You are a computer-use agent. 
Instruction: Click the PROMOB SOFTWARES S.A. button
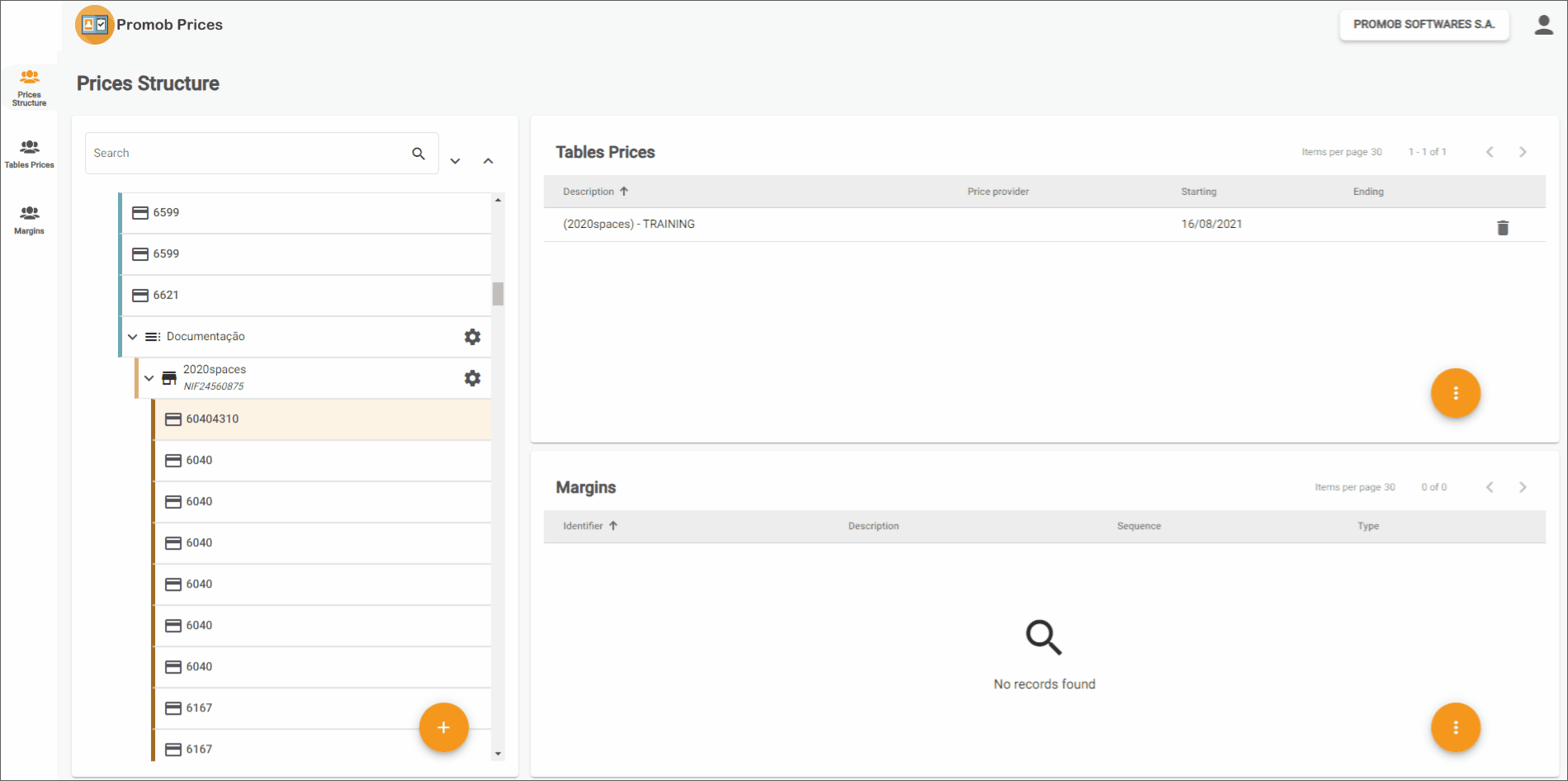(x=1424, y=25)
